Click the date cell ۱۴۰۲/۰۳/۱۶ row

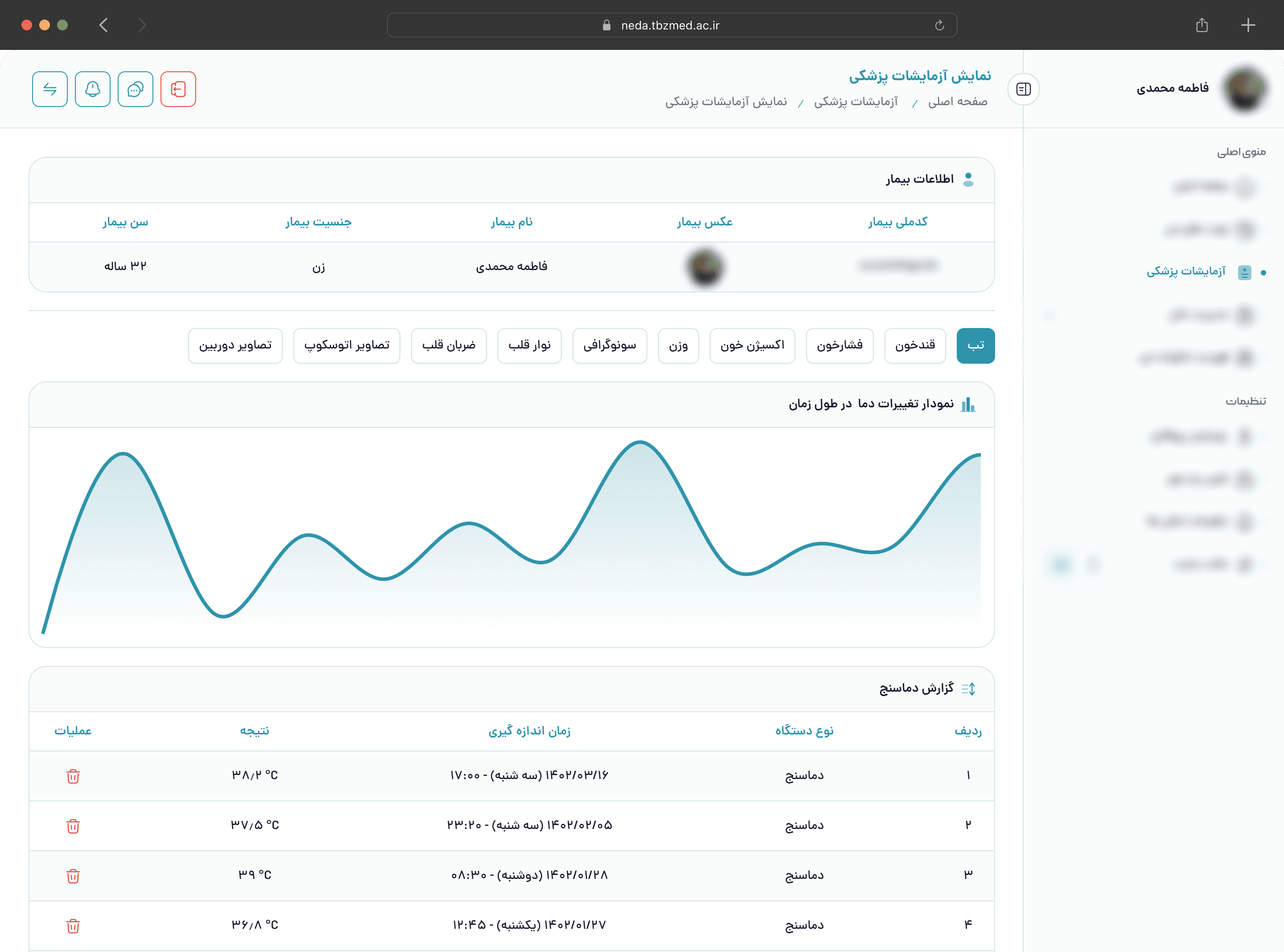point(529,776)
